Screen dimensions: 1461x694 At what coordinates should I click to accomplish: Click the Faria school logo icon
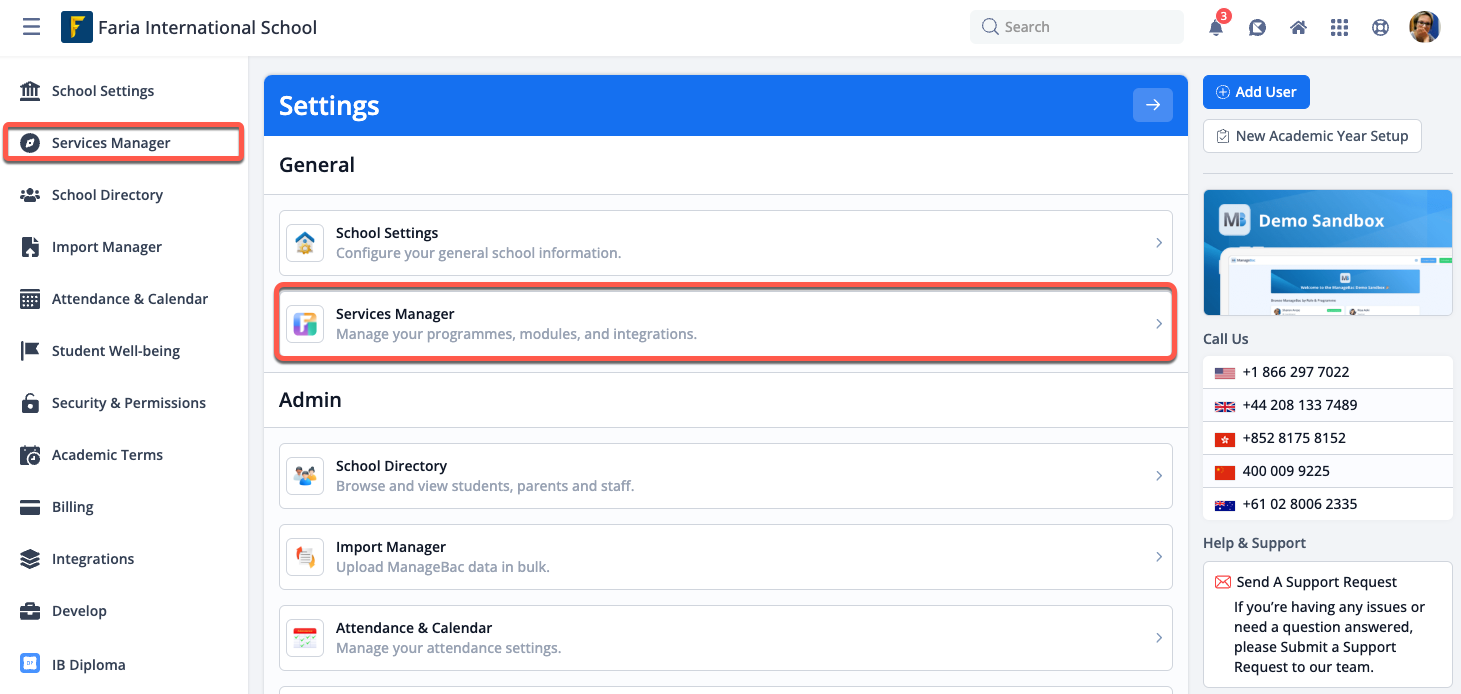tap(77, 27)
